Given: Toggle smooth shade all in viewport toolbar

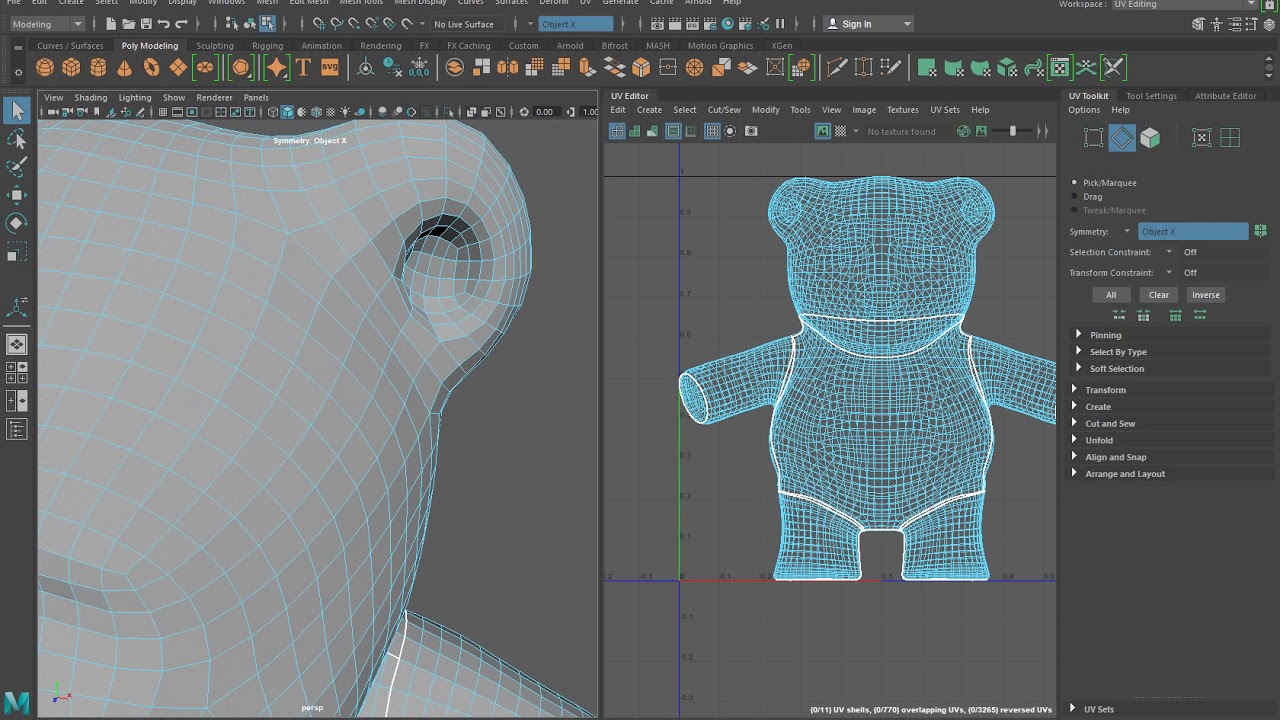Looking at the screenshot, I should tap(288, 112).
